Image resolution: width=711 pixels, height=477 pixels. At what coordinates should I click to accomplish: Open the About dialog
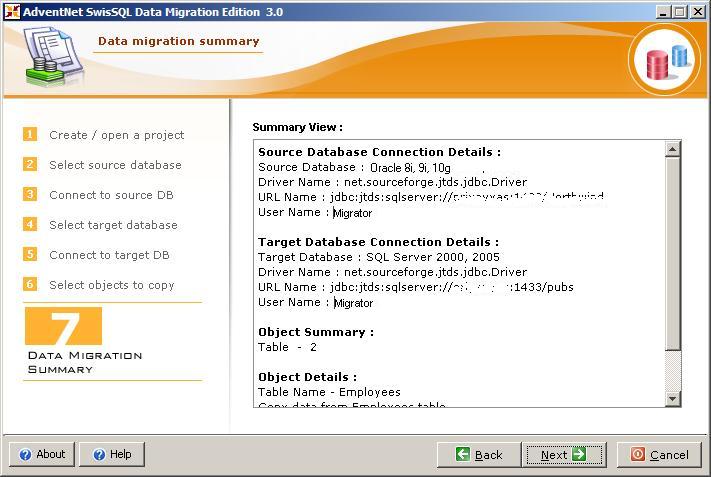[x=42, y=454]
